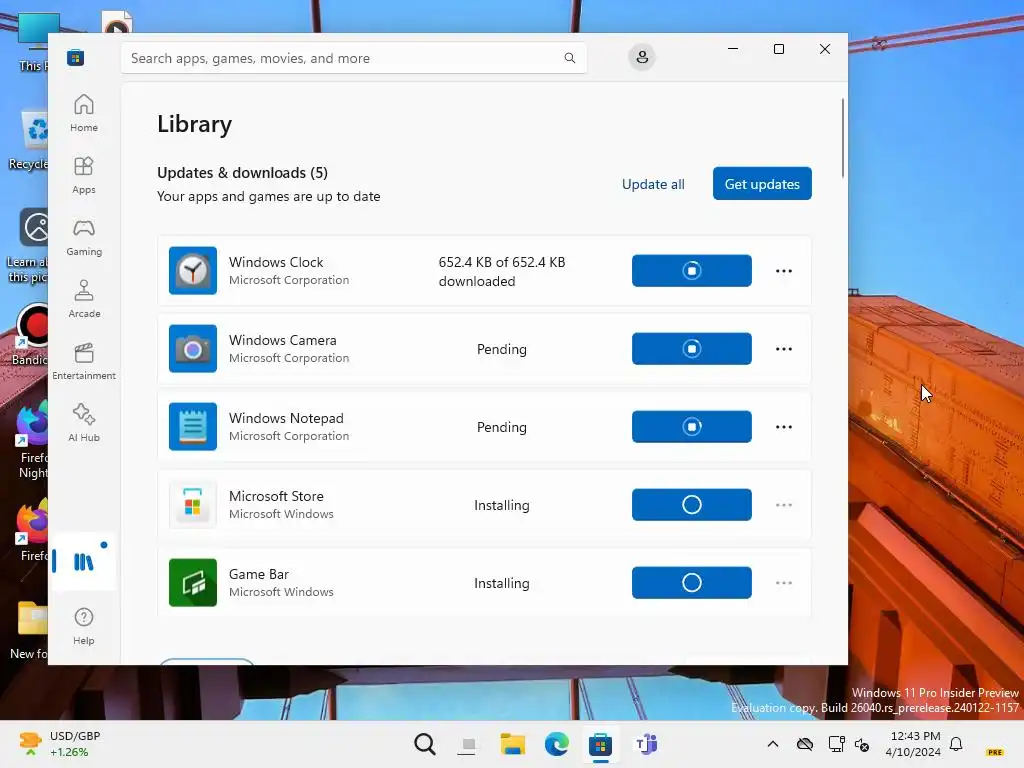Image resolution: width=1024 pixels, height=768 pixels.
Task: Click the Windows Notepad app icon
Action: [x=193, y=426]
